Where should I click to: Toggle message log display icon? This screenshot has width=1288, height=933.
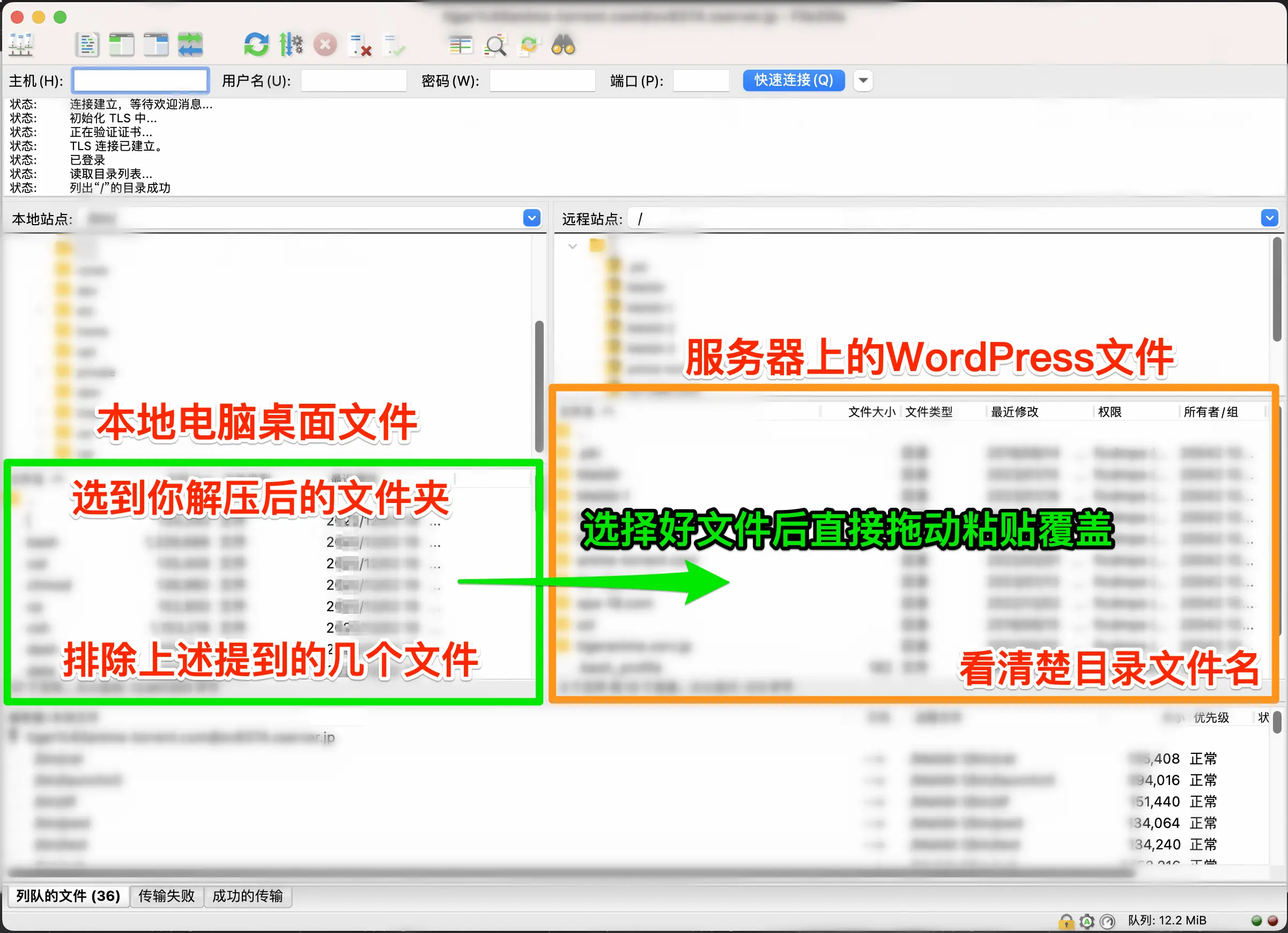(x=87, y=45)
